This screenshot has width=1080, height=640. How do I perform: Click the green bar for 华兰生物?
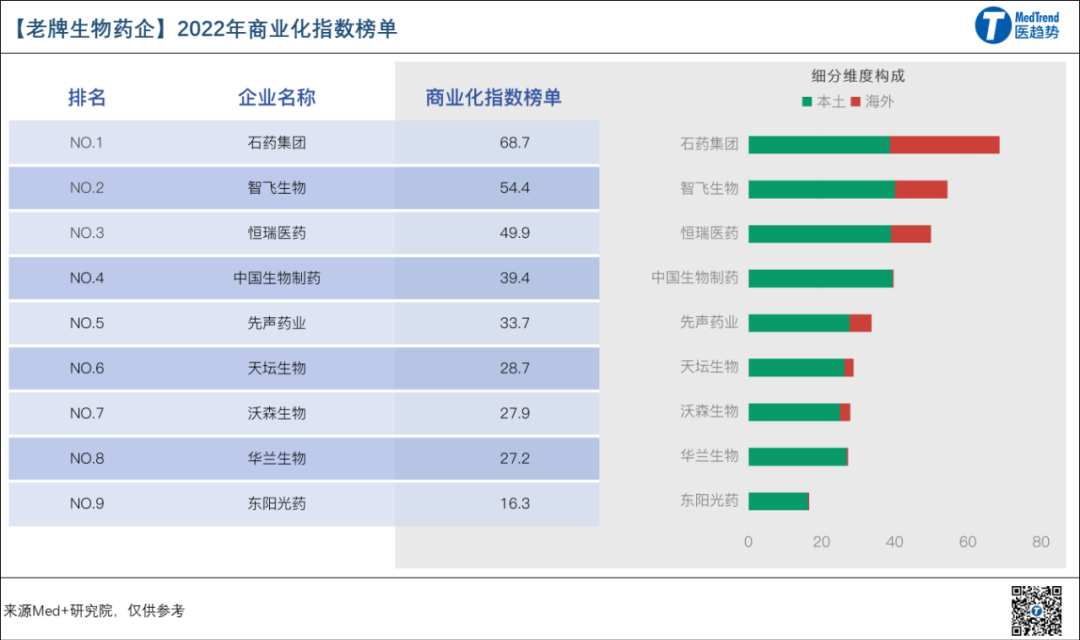798,457
